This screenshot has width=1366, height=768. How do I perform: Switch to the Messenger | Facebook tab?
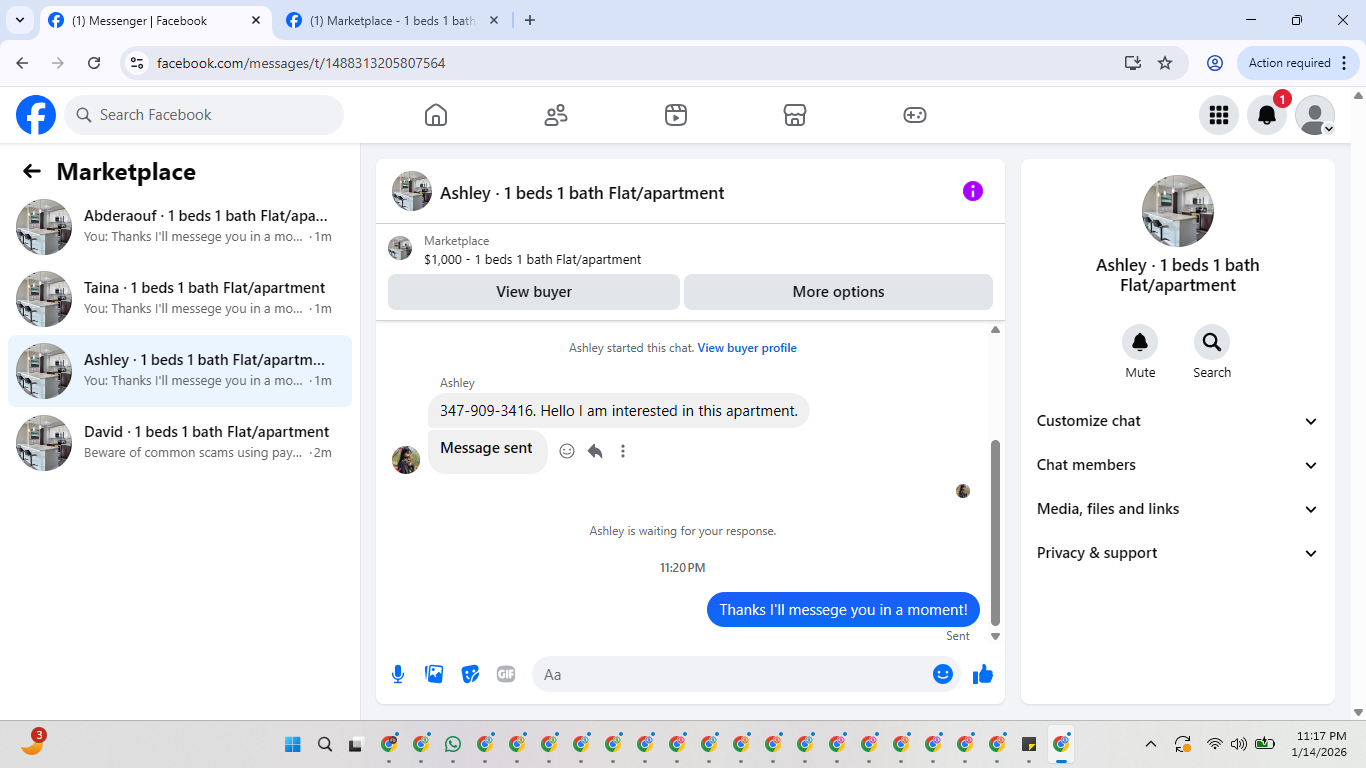(155, 20)
